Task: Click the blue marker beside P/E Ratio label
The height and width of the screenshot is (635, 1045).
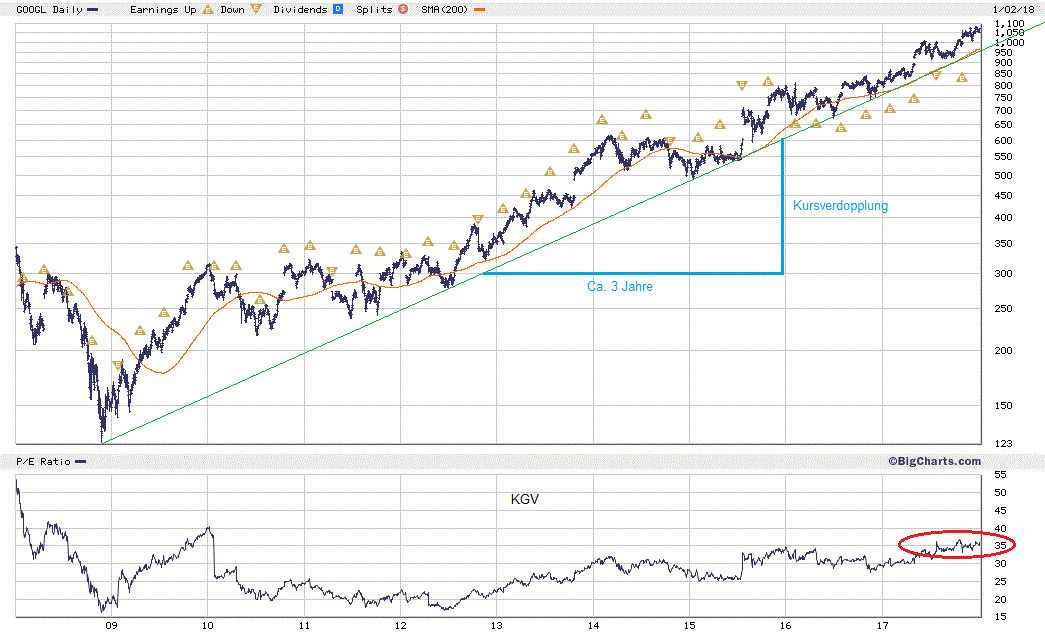Action: tap(80, 462)
